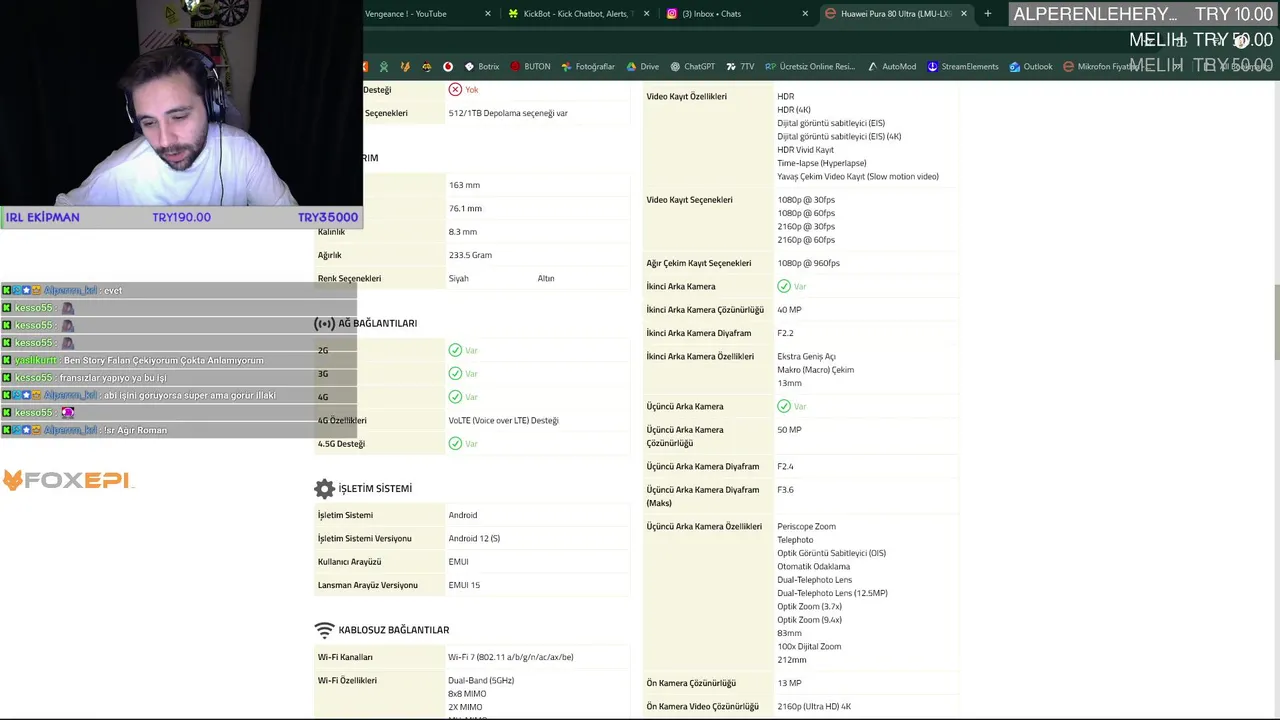Click the 233.5 Gram weight value
The height and width of the screenshot is (720, 1280).
(x=470, y=255)
